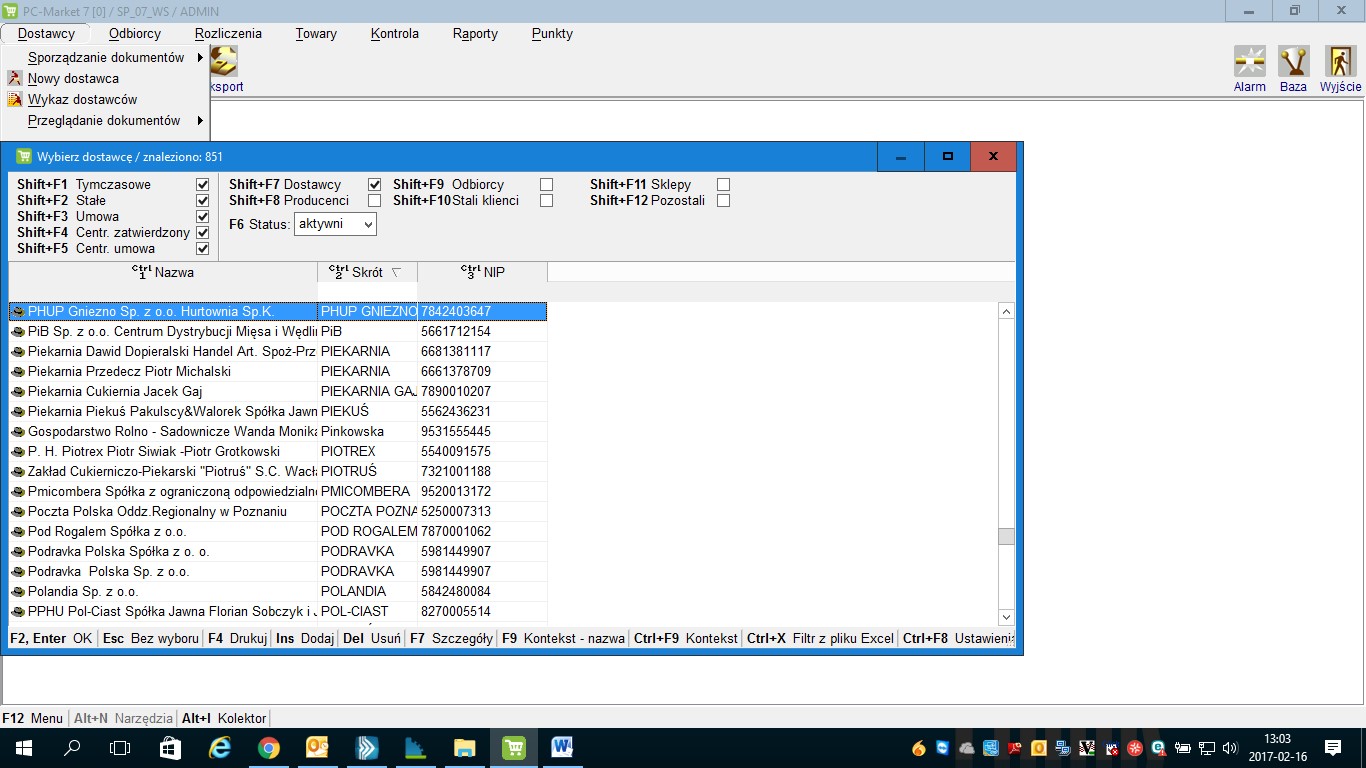
Task: Open the Towary menu
Action: coord(316,33)
